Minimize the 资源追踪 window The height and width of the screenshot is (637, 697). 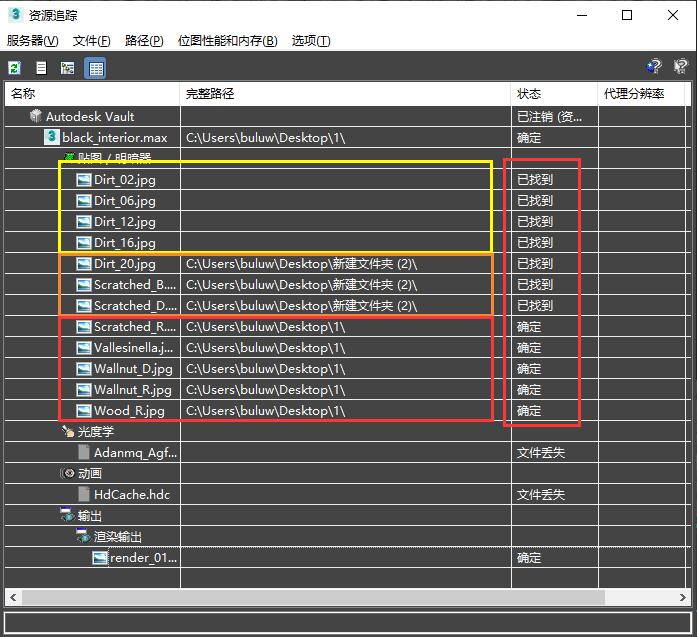tap(582, 15)
